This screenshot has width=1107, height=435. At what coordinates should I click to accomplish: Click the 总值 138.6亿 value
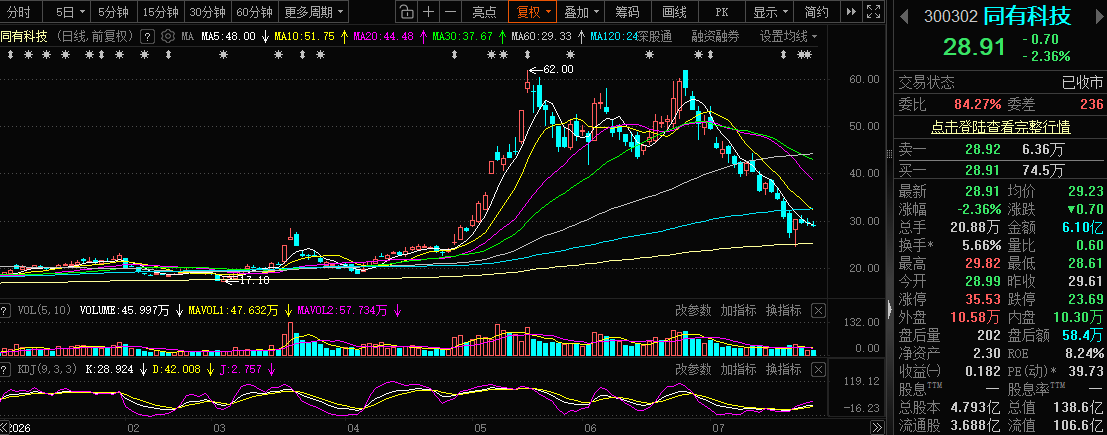[1079, 407]
